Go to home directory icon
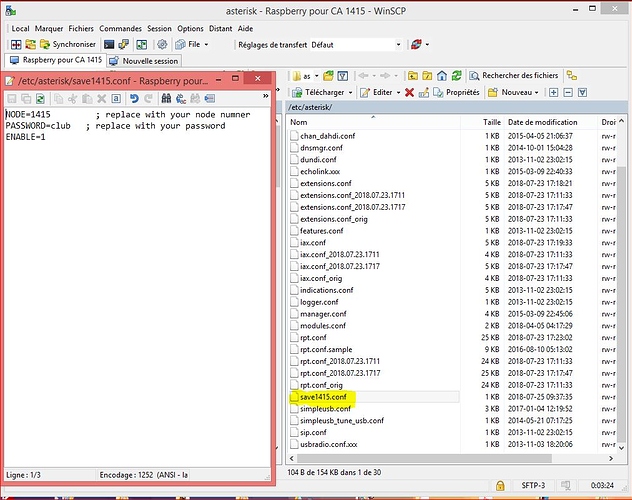Screen dimensions: 632x500 point(442,76)
